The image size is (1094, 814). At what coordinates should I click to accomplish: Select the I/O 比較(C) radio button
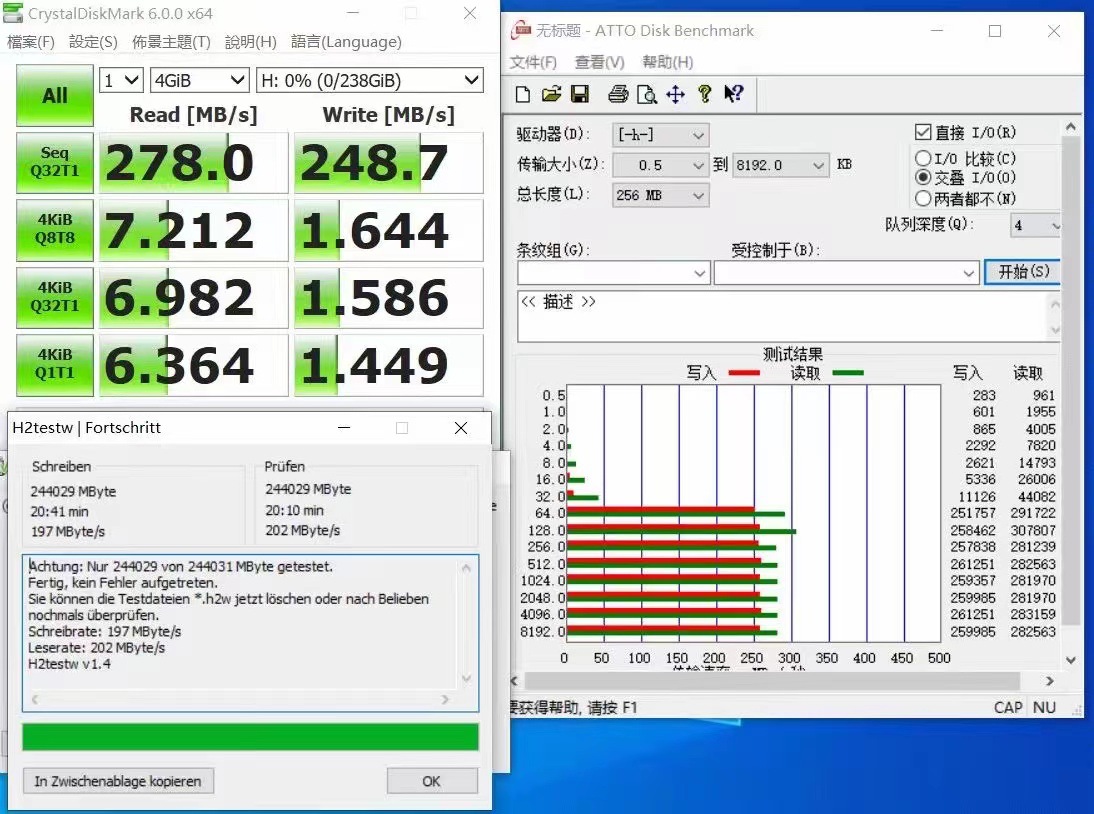coord(923,158)
